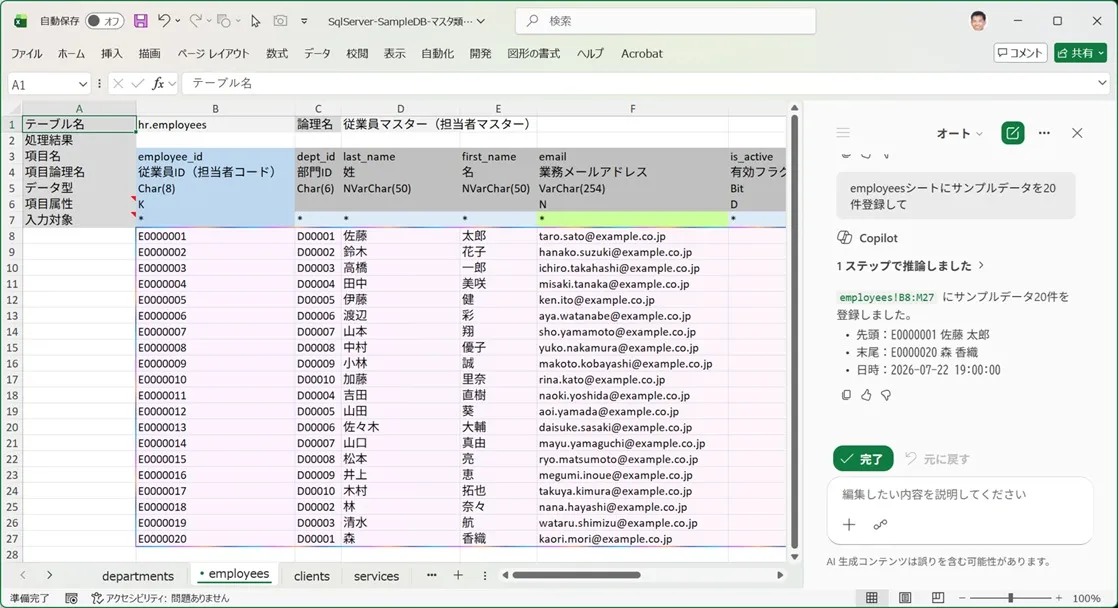The image size is (1118, 608).
Task: Undo the last action
Action: point(164,21)
